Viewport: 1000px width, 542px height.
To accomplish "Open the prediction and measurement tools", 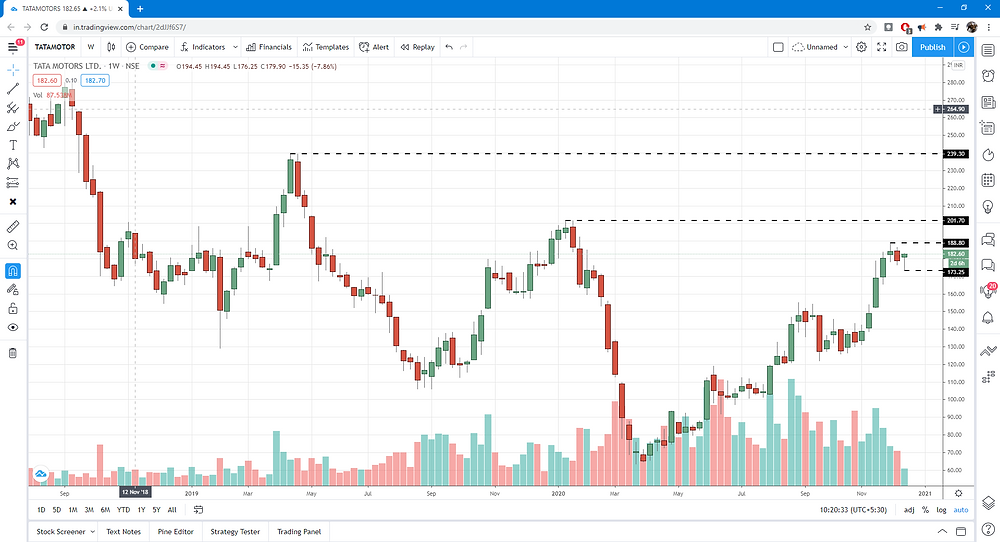I will coord(13,183).
